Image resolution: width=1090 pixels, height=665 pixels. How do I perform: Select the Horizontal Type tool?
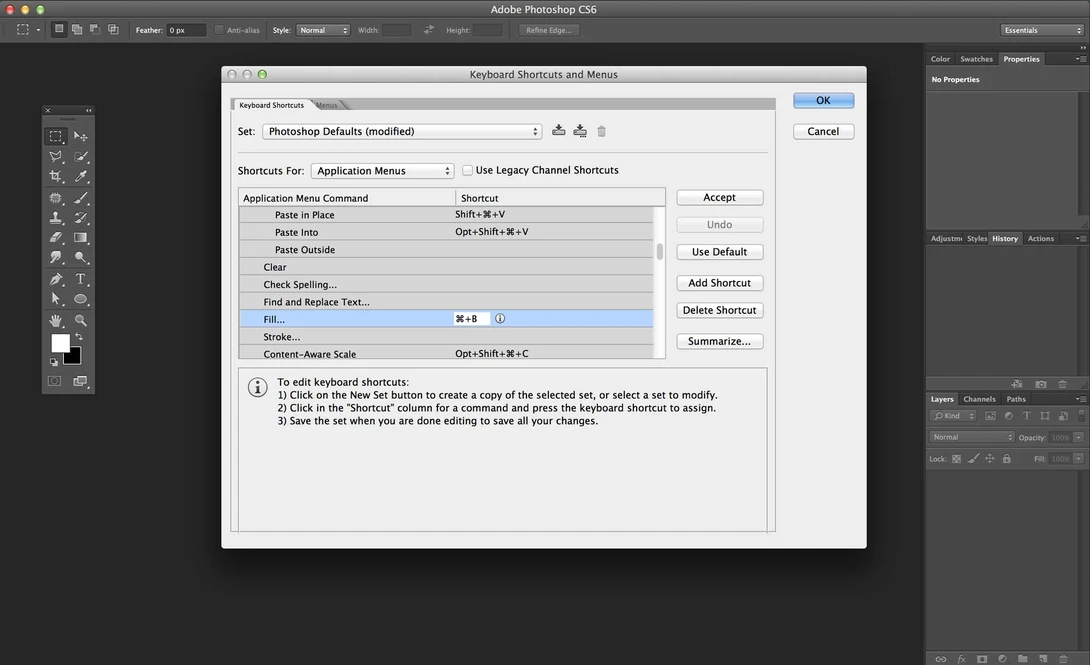coord(81,279)
